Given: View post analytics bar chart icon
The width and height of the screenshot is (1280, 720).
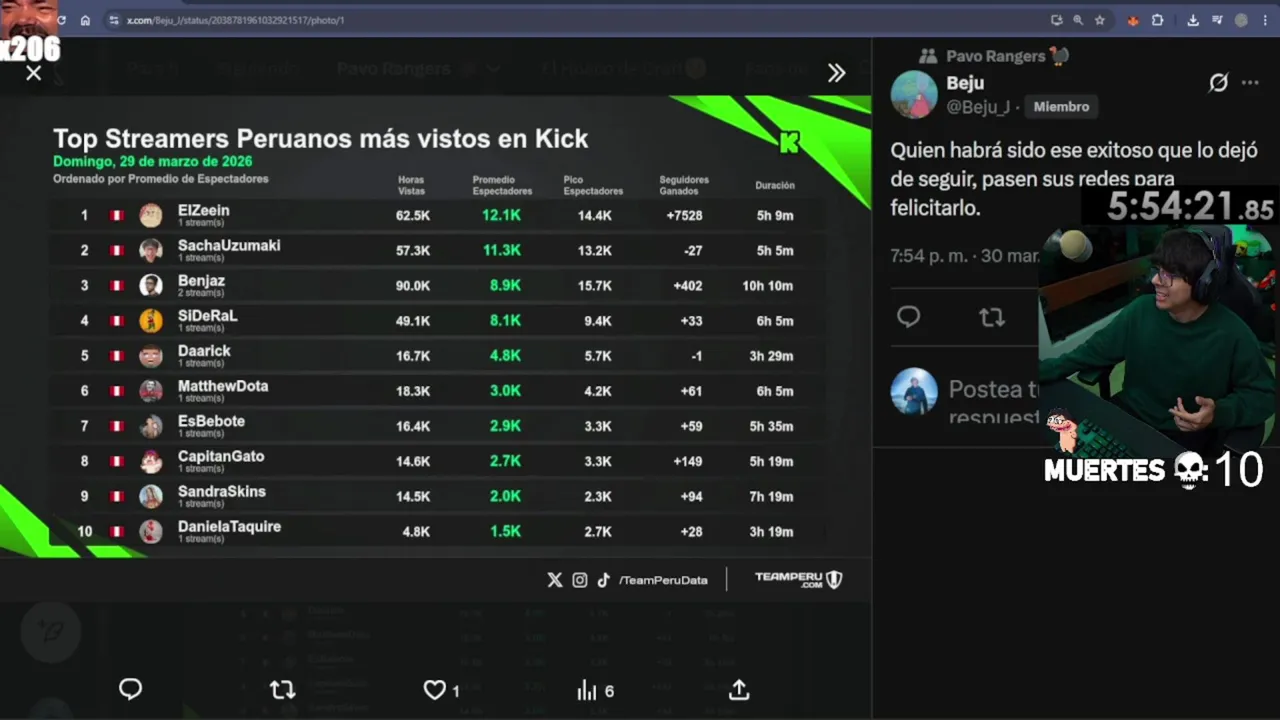Looking at the screenshot, I should (586, 690).
